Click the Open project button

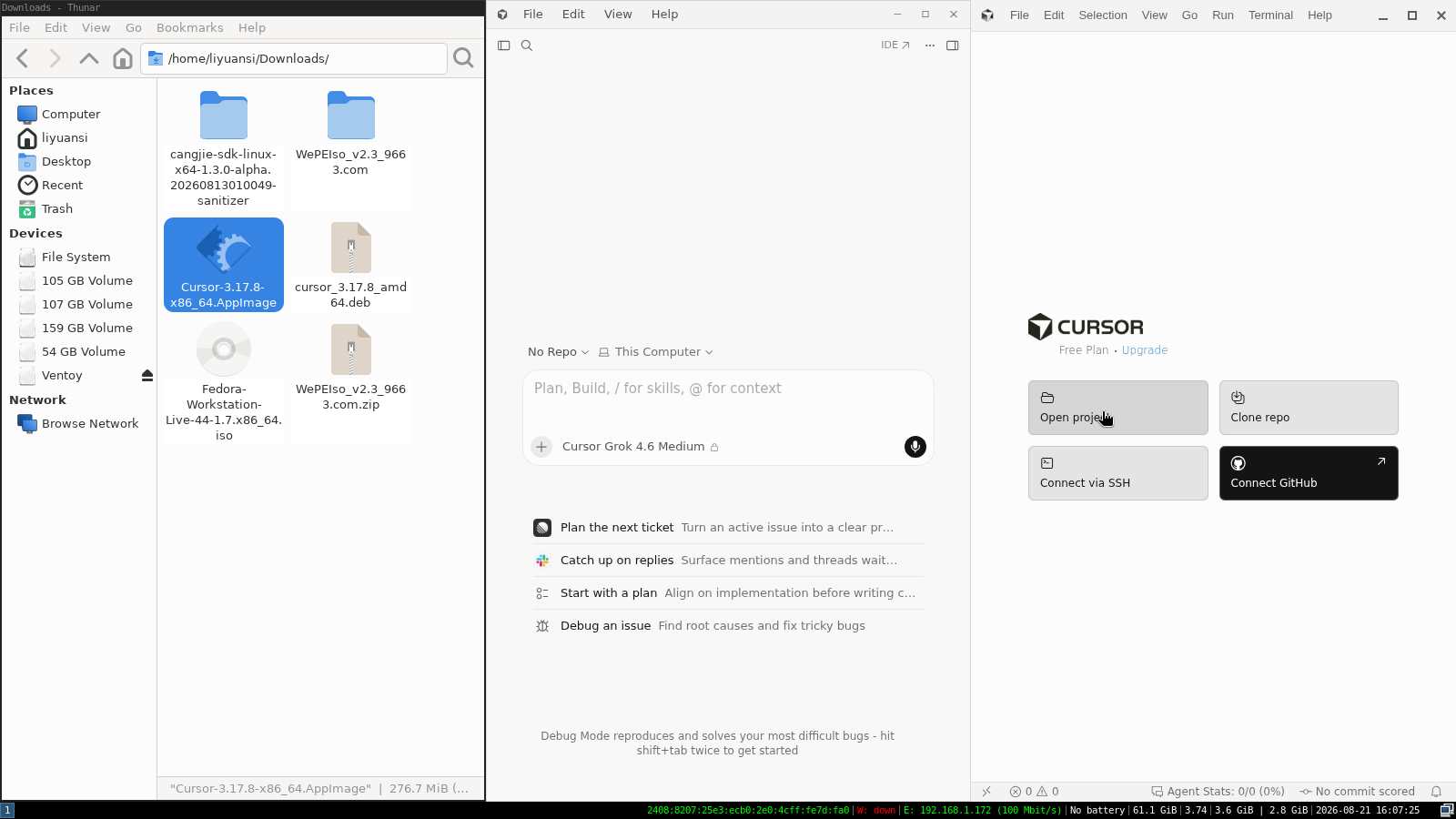(x=1118, y=408)
